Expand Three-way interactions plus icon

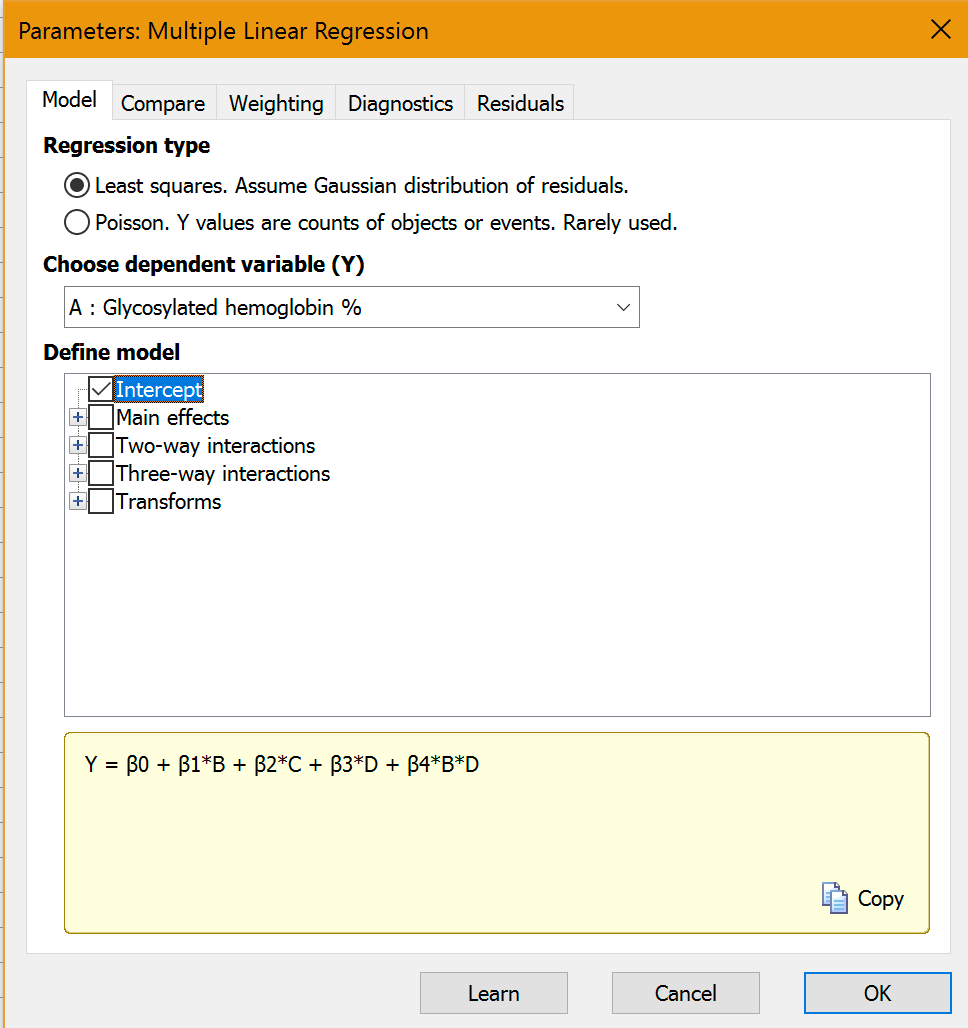(77, 474)
